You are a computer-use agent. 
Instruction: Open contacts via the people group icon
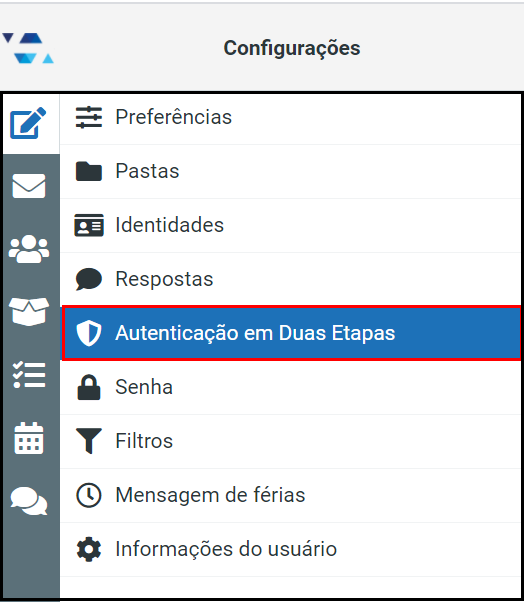(29, 249)
